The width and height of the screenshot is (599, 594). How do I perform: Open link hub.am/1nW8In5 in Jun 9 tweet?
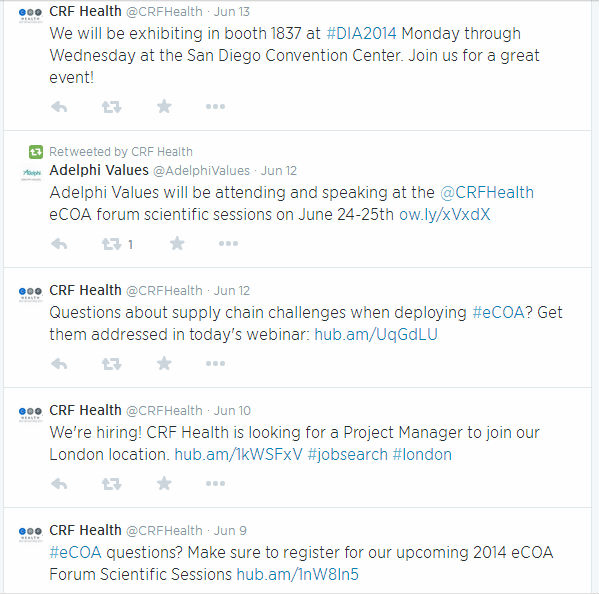pos(298,575)
